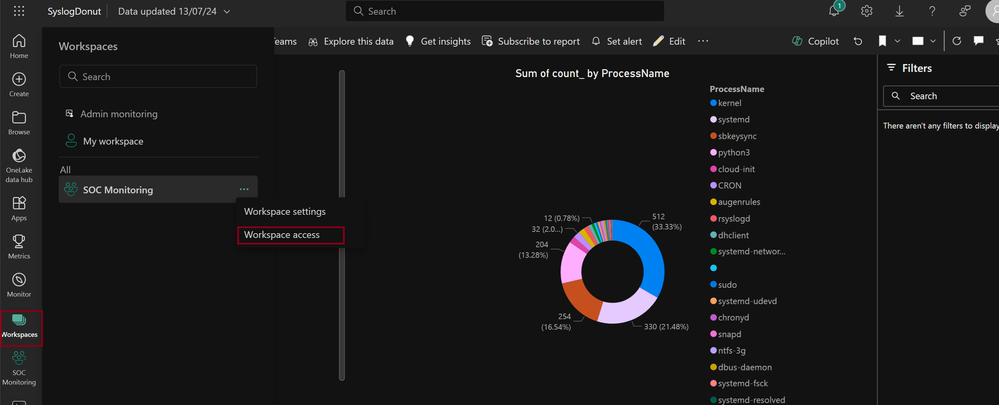
Task: Choose Subscribe to report
Action: click(x=531, y=41)
